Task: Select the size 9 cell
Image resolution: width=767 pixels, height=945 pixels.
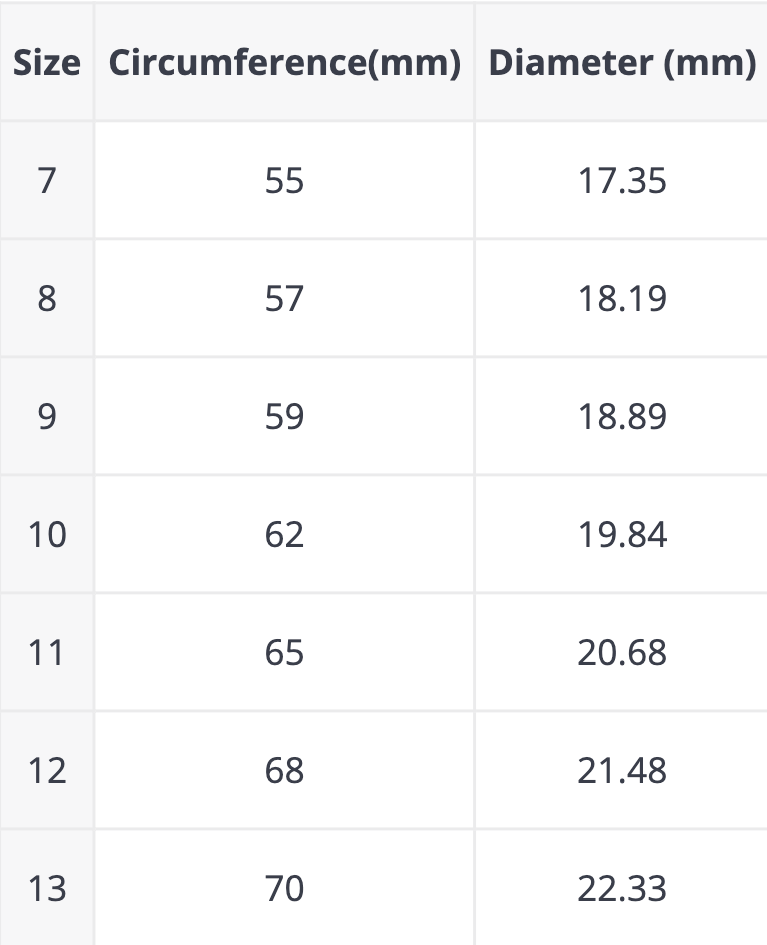Action: click(x=47, y=417)
